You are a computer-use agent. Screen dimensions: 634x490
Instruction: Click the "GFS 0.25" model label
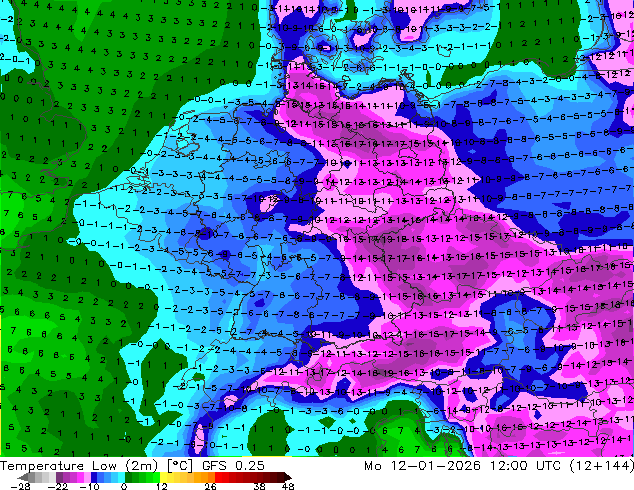[233, 466]
